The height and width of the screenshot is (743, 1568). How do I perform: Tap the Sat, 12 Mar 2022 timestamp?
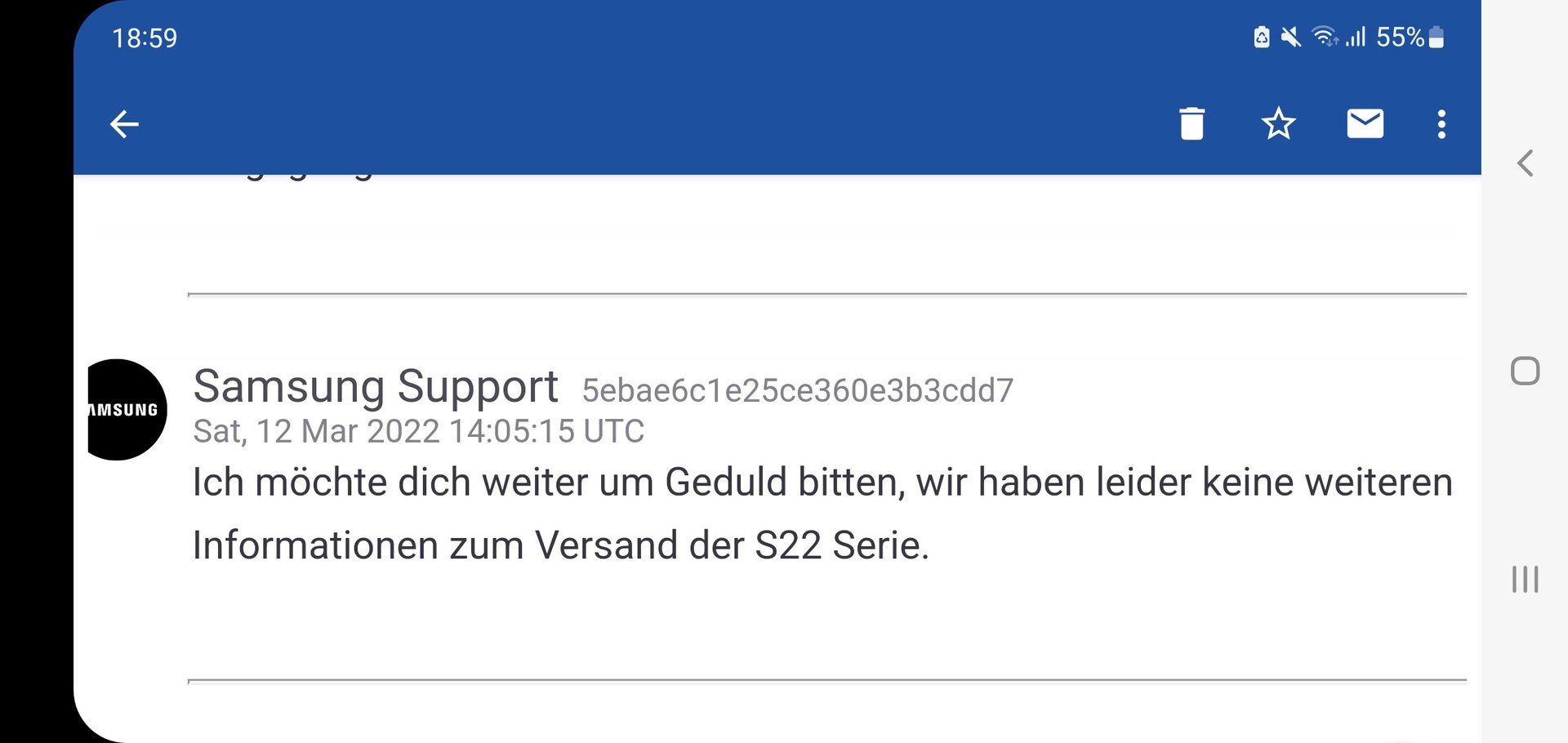tap(418, 431)
